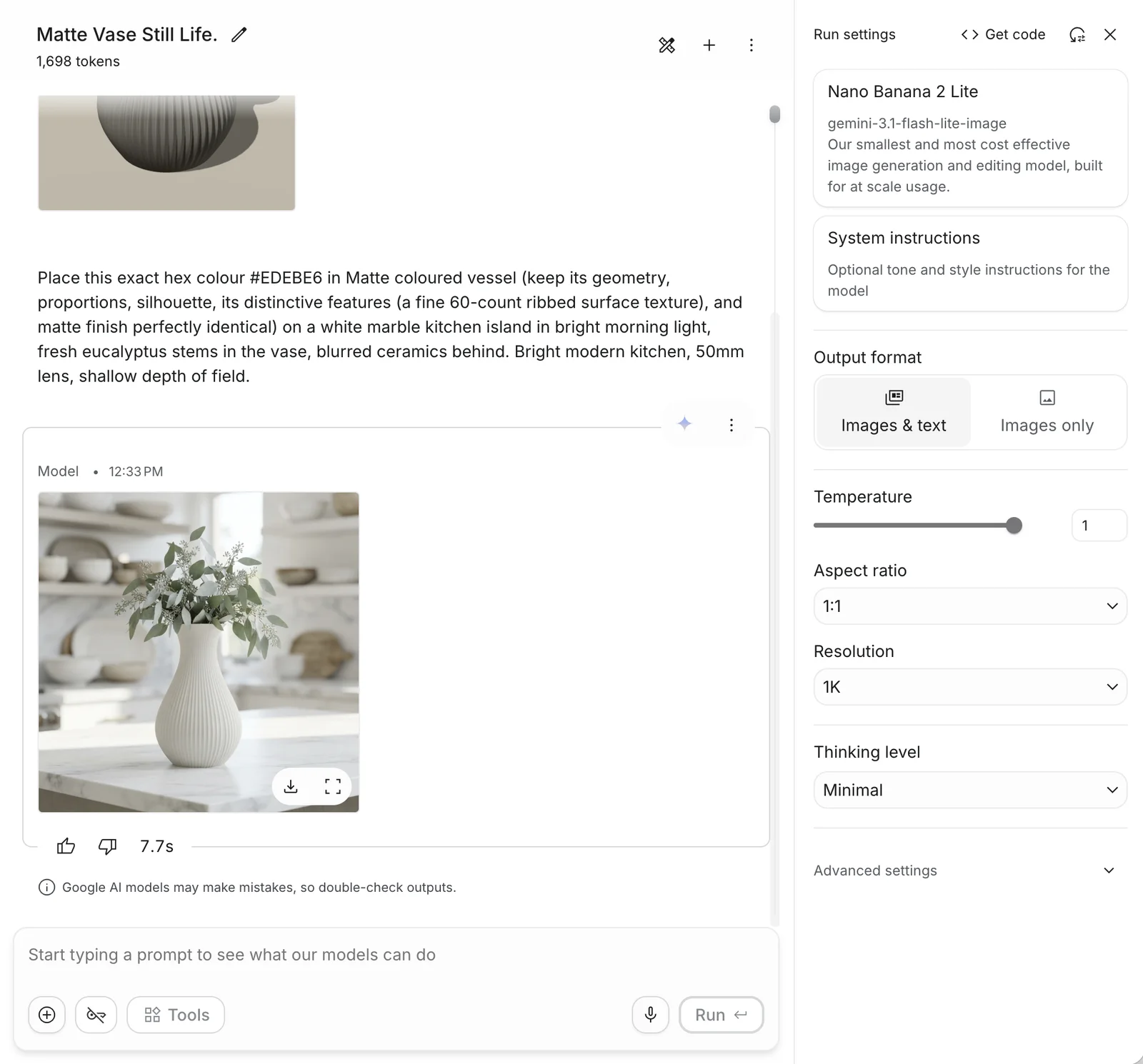Open Get code panel
This screenshot has height=1064, width=1143.
point(1003,34)
